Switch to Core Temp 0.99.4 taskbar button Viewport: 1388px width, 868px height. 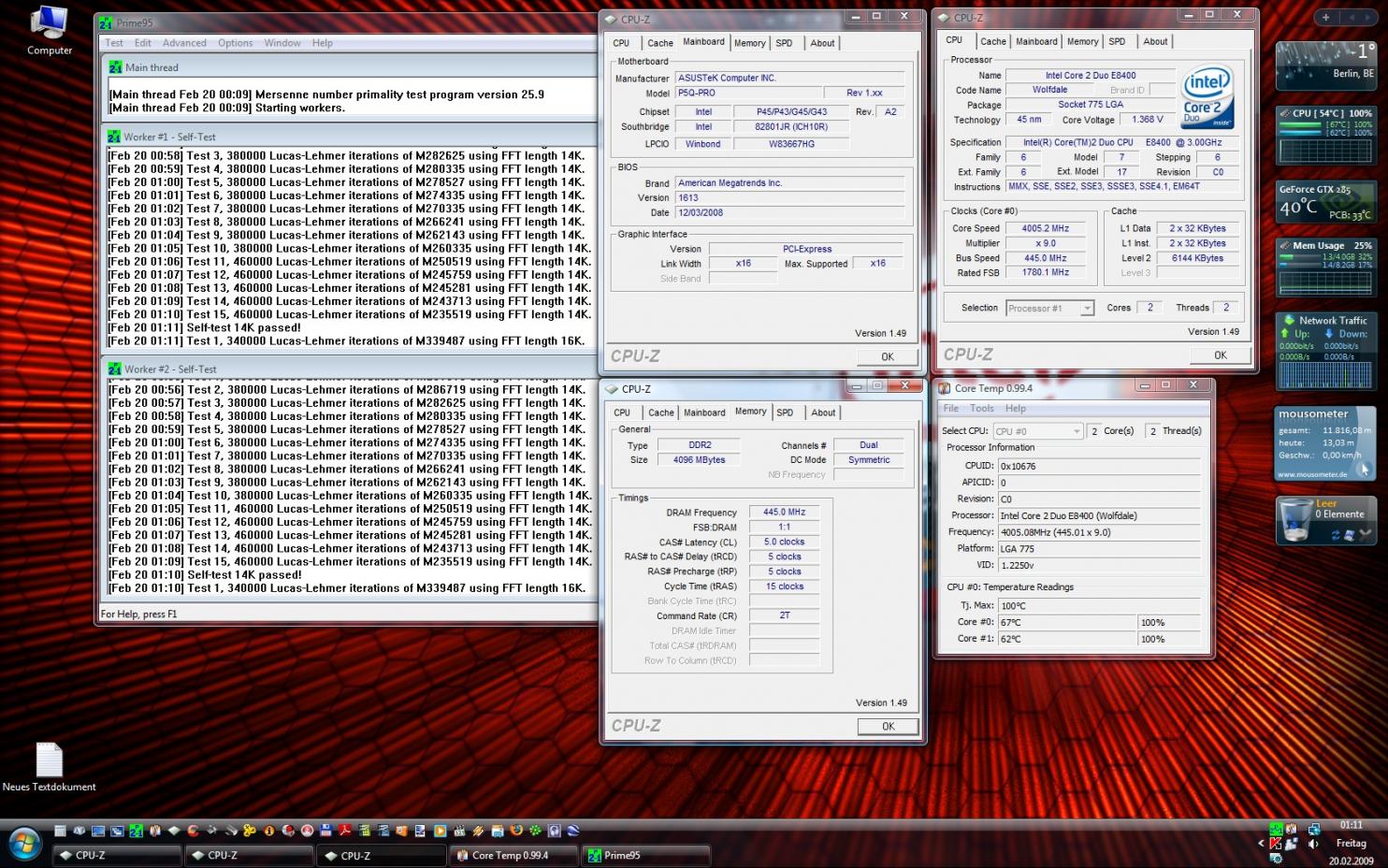click(512, 855)
